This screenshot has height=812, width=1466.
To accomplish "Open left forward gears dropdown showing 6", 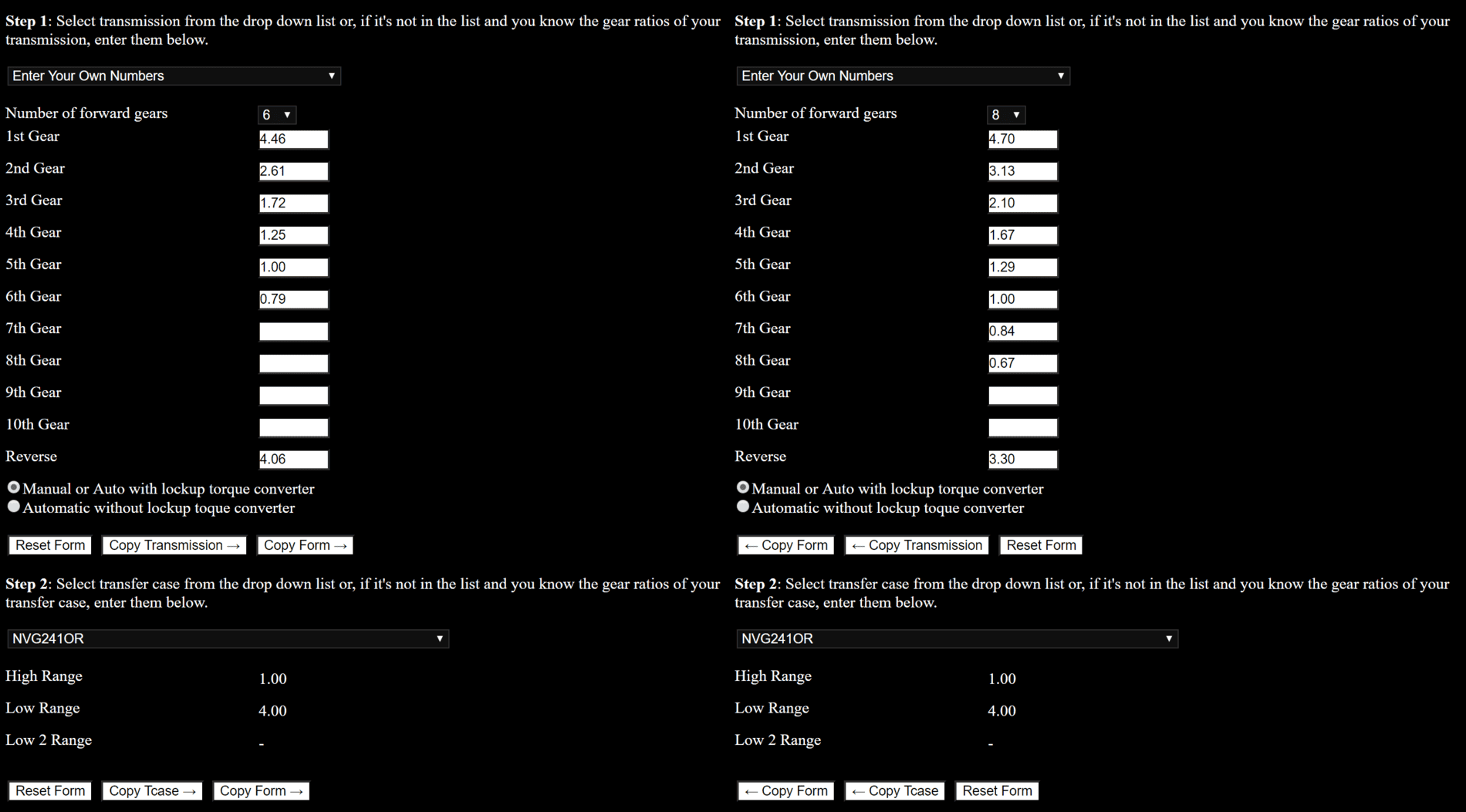I will pos(276,115).
